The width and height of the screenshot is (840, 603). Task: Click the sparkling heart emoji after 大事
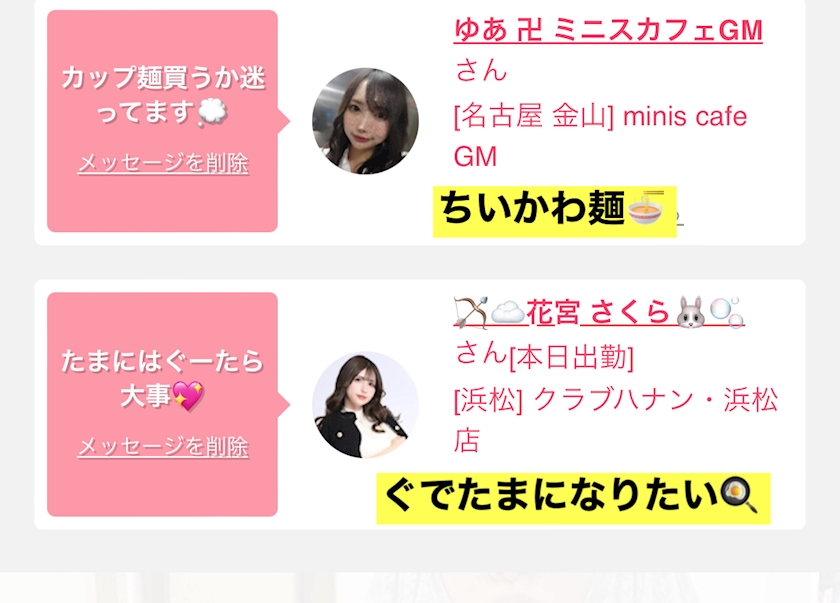(x=188, y=396)
